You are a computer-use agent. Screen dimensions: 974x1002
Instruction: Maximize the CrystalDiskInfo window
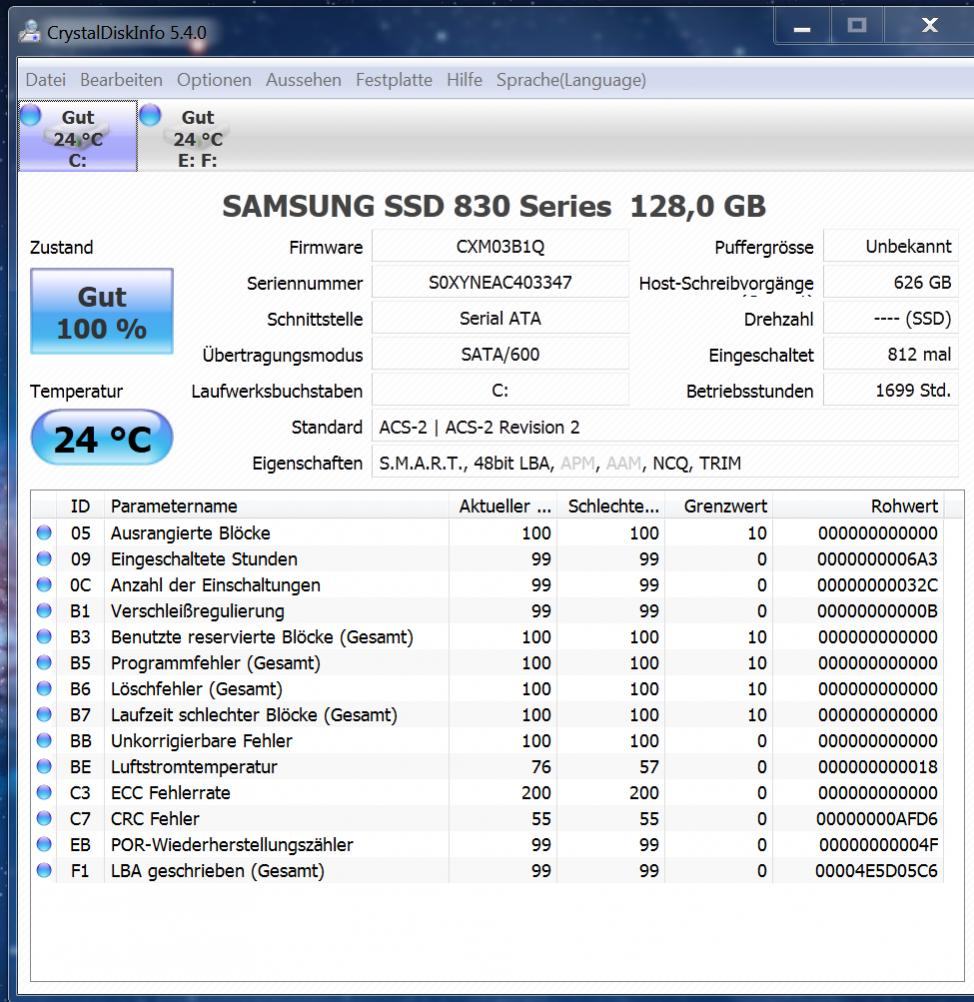coord(856,26)
